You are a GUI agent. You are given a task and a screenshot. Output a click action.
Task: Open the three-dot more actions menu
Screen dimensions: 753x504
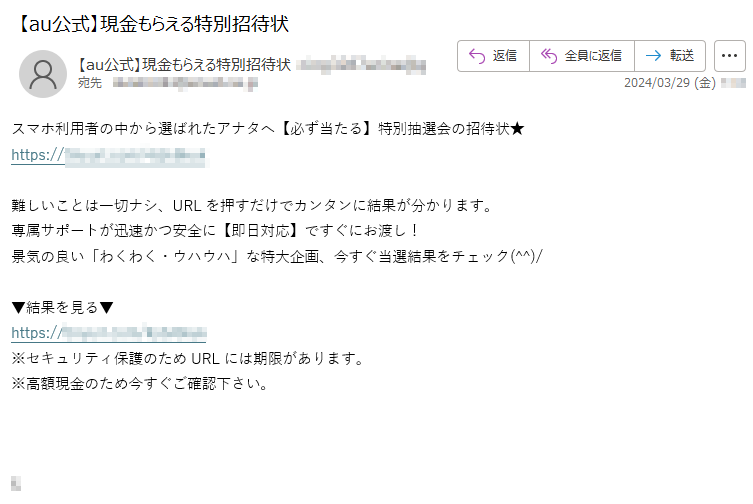(729, 56)
